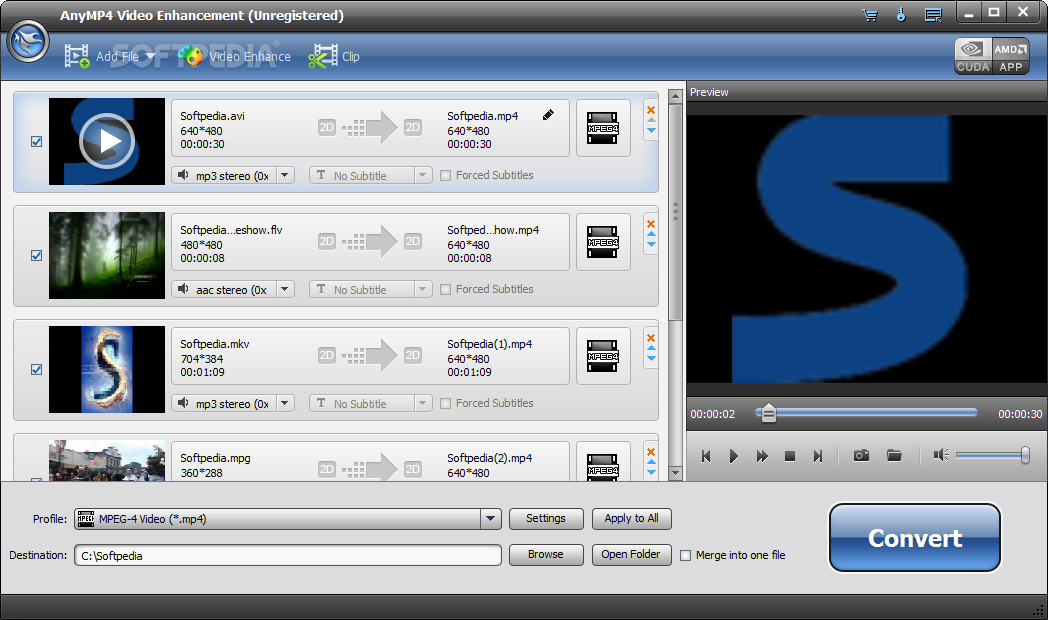Open MPEG4 format icon for Softpedia...eshow.flv
This screenshot has width=1048, height=620.
(x=603, y=242)
